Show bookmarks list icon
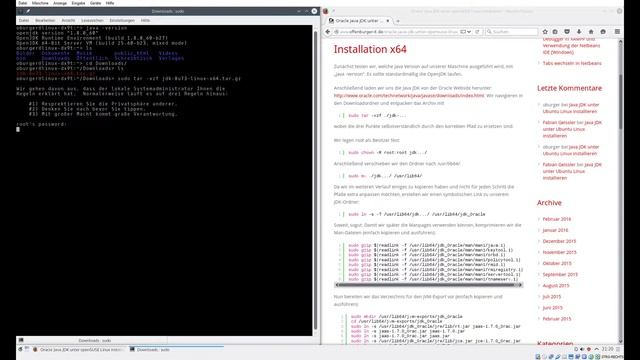The image size is (640, 360). (555, 31)
